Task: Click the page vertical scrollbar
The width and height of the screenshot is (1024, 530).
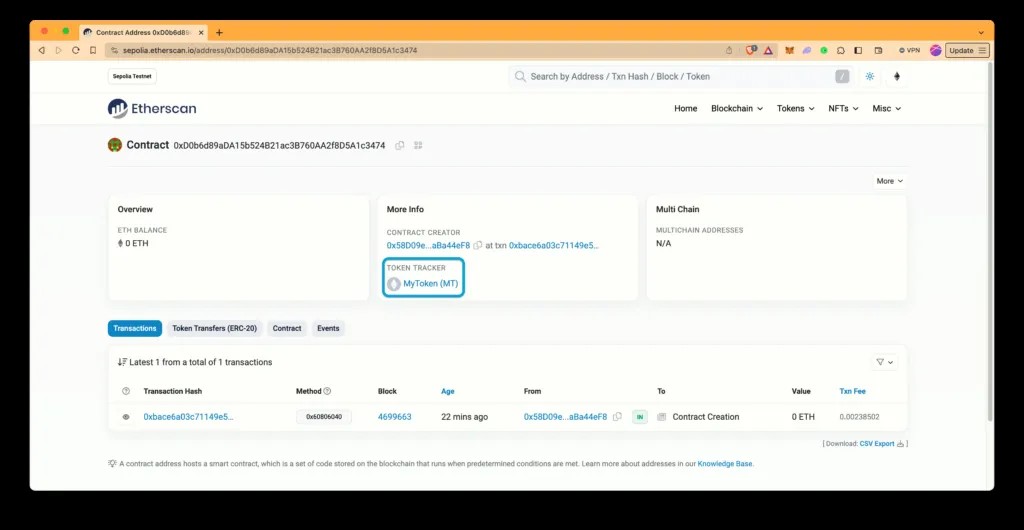Action: 990,242
